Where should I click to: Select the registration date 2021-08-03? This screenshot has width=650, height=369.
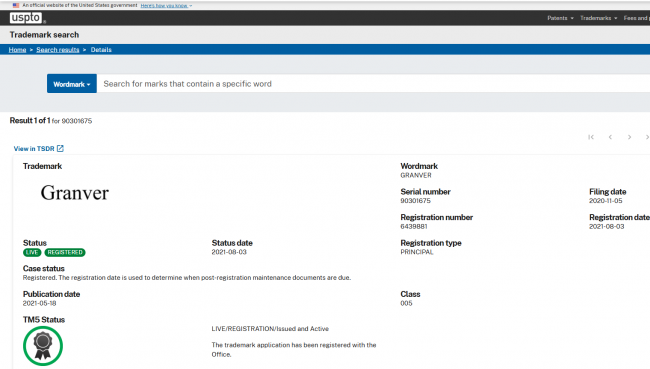tap(606, 226)
